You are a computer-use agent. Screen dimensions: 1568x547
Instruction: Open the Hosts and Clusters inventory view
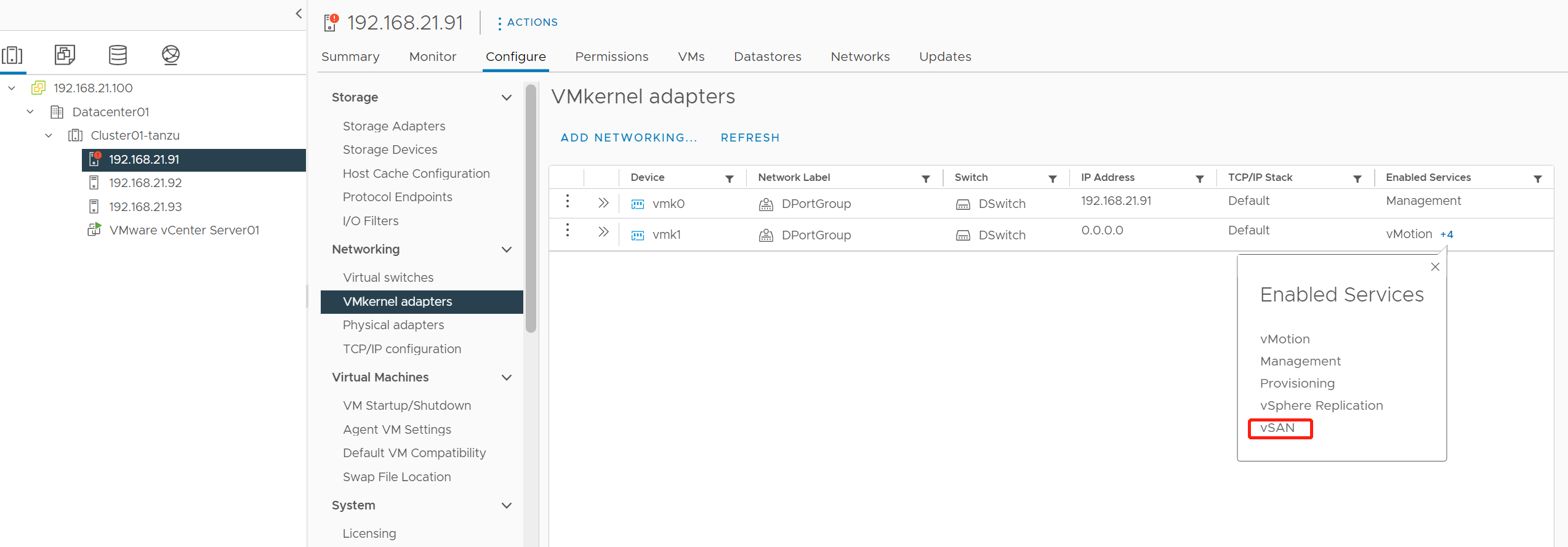[x=12, y=55]
